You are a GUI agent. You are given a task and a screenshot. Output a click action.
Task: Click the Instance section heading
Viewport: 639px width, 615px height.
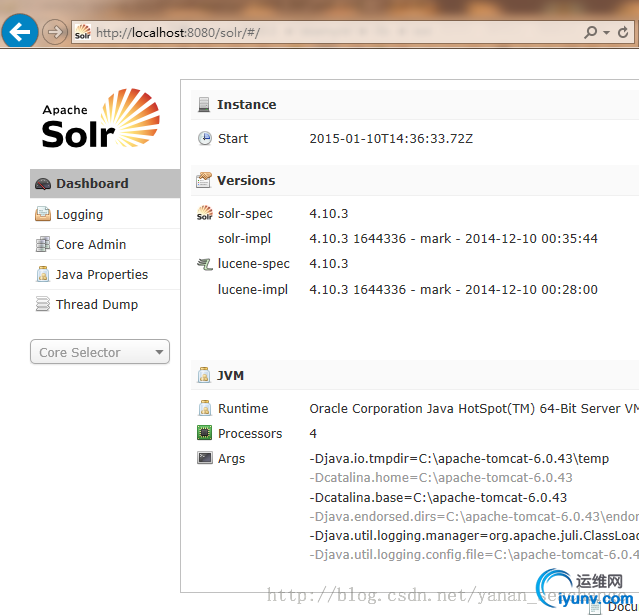click(x=247, y=104)
